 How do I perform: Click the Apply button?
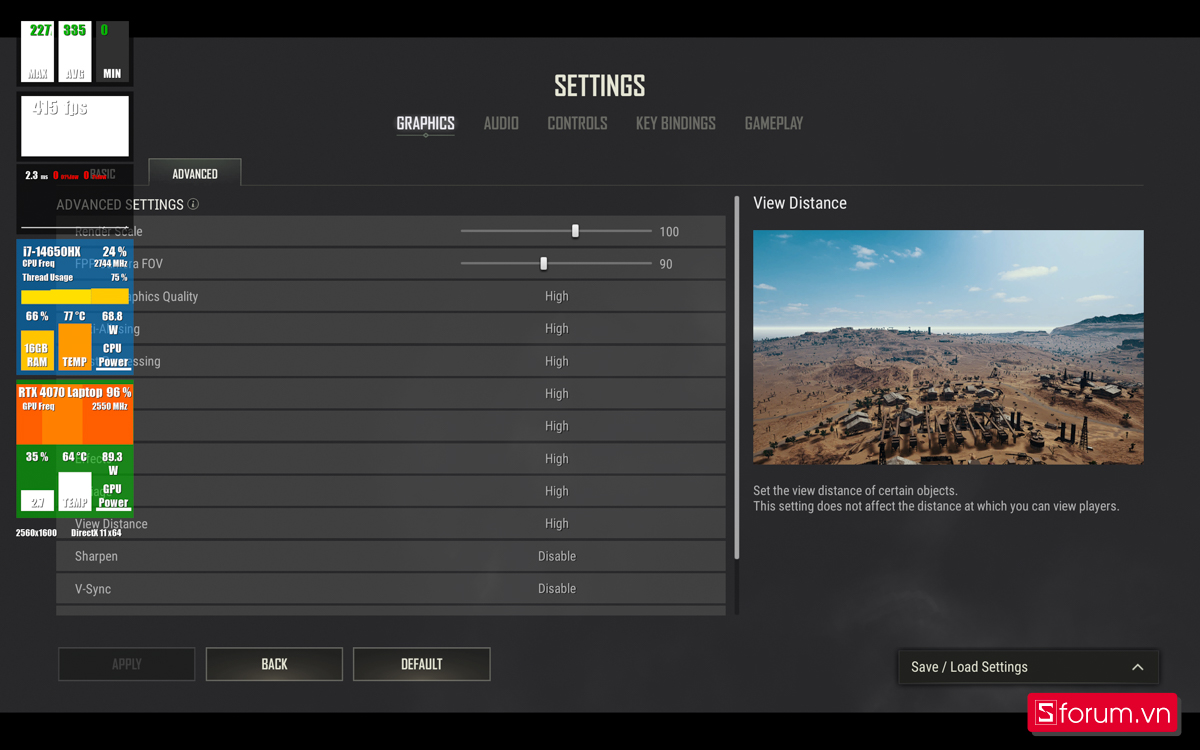pos(127,664)
